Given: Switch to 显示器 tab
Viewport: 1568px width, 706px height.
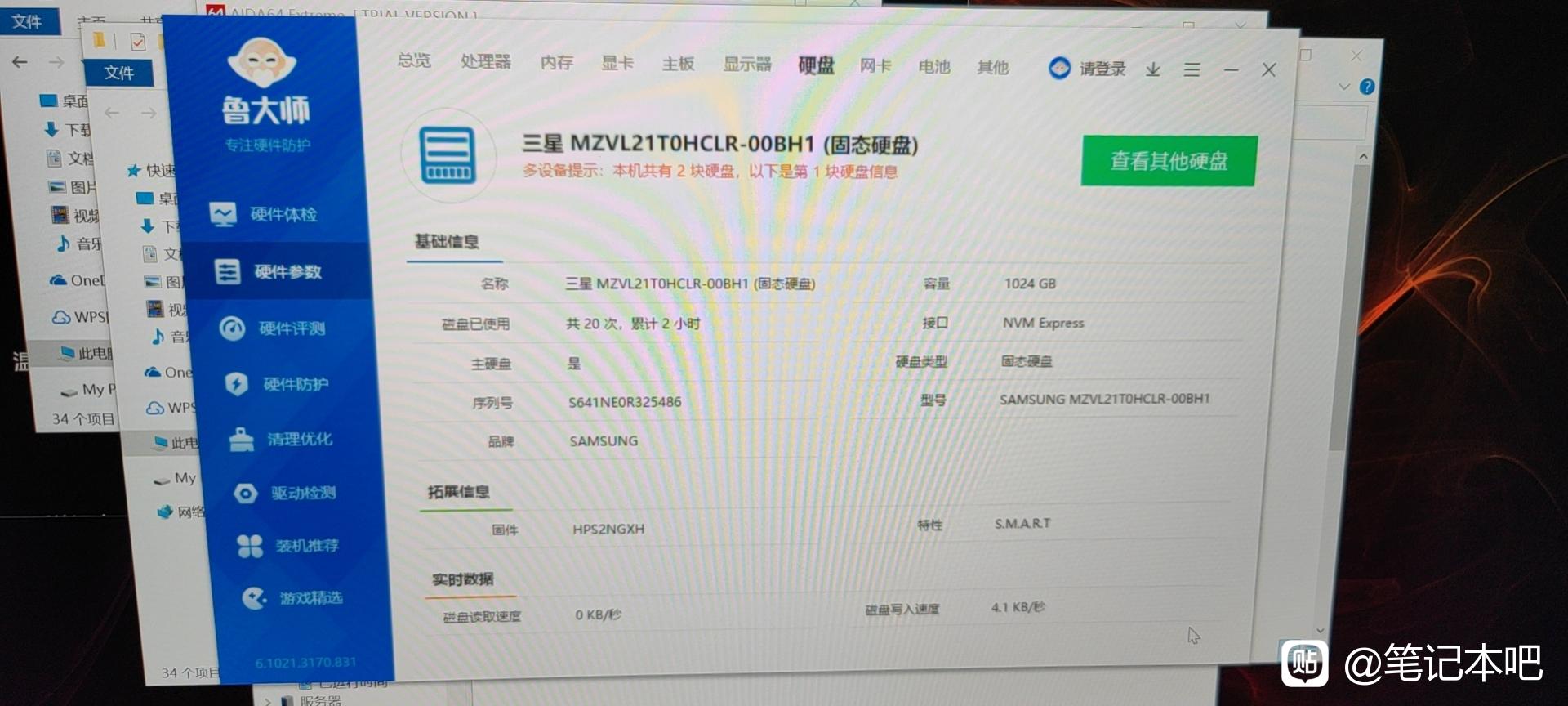Looking at the screenshot, I should 747,64.
